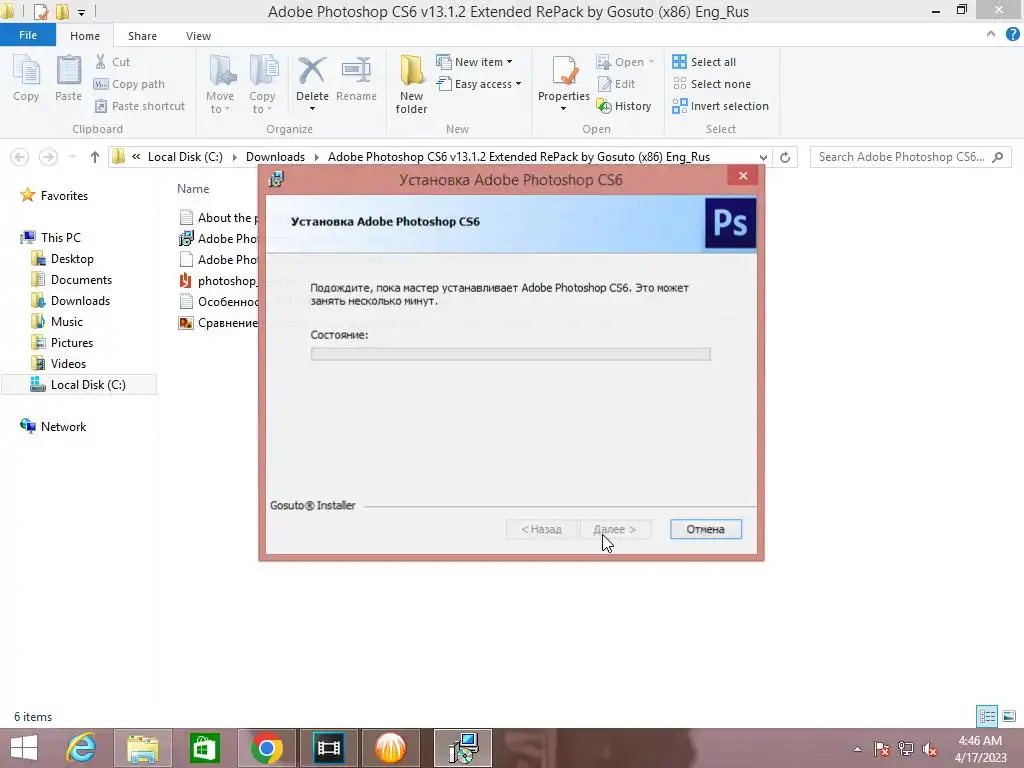Image resolution: width=1024 pixels, height=768 pixels.
Task: Open the File tab
Action: pyautogui.click(x=28, y=35)
